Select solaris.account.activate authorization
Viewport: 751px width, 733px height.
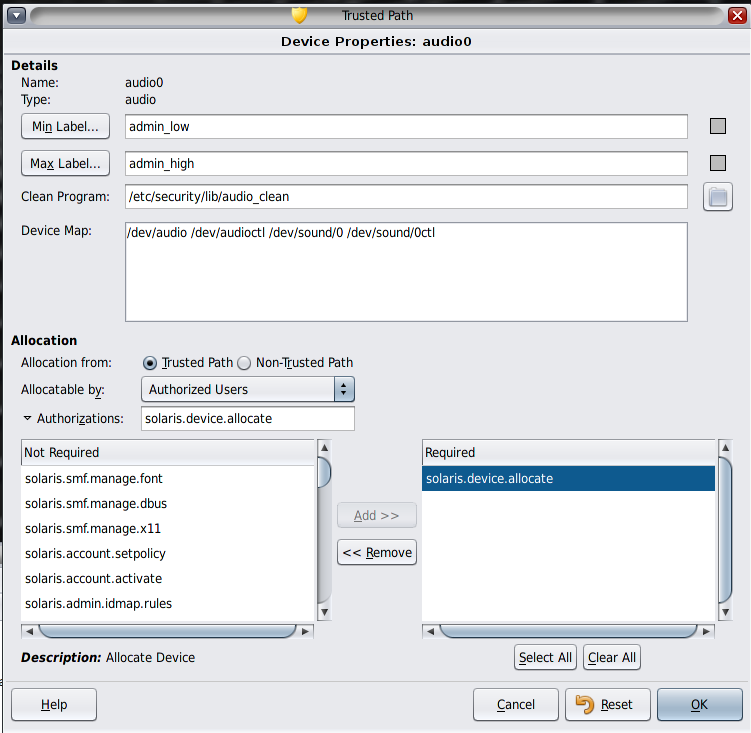(x=168, y=578)
